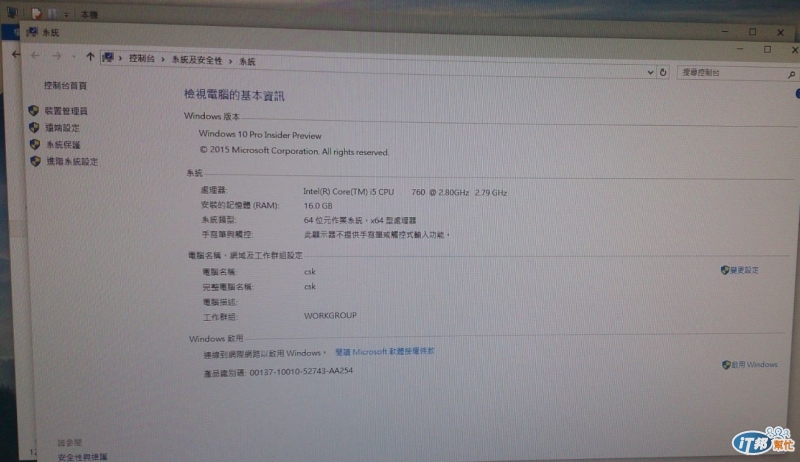Expand chevron after 系統及安全性 breadcrumb
This screenshot has width=800, height=462.
point(231,61)
